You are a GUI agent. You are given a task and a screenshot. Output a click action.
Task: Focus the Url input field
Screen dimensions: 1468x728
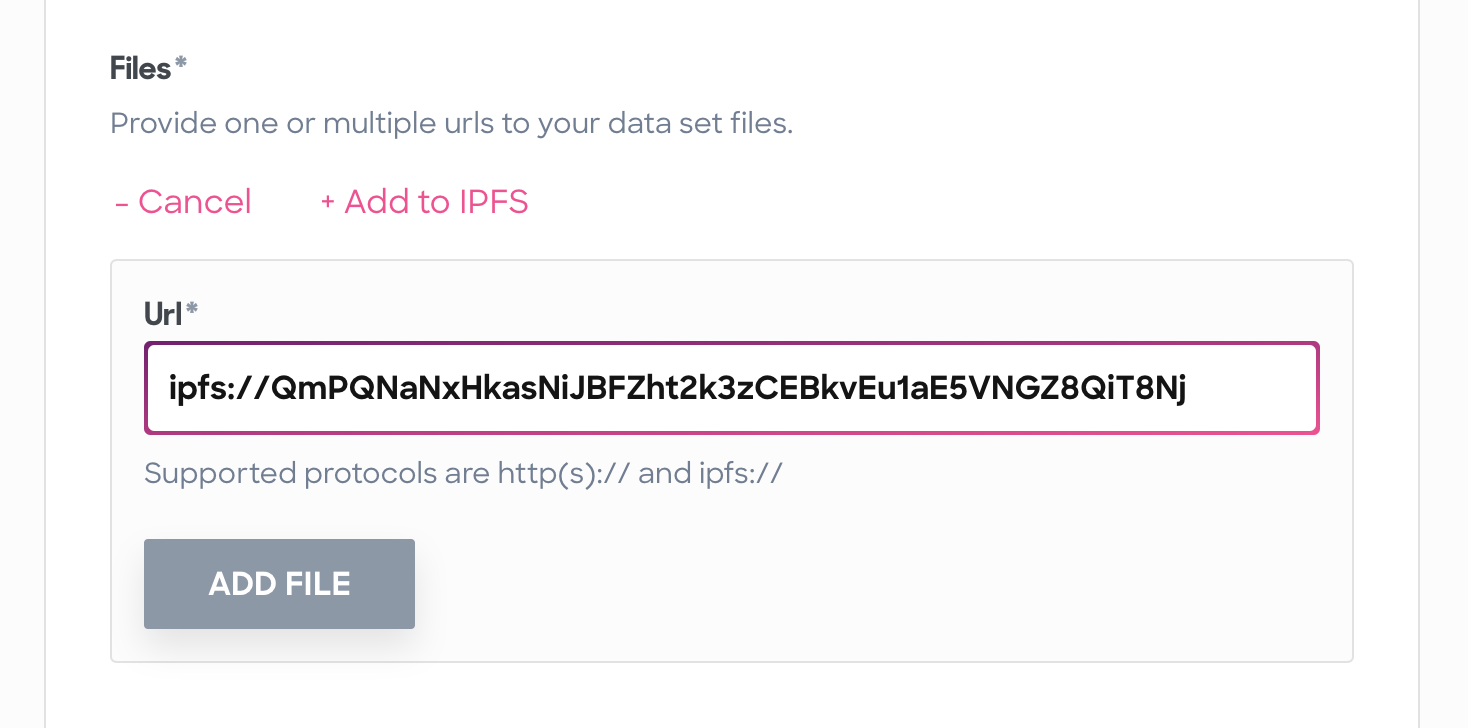pos(732,388)
